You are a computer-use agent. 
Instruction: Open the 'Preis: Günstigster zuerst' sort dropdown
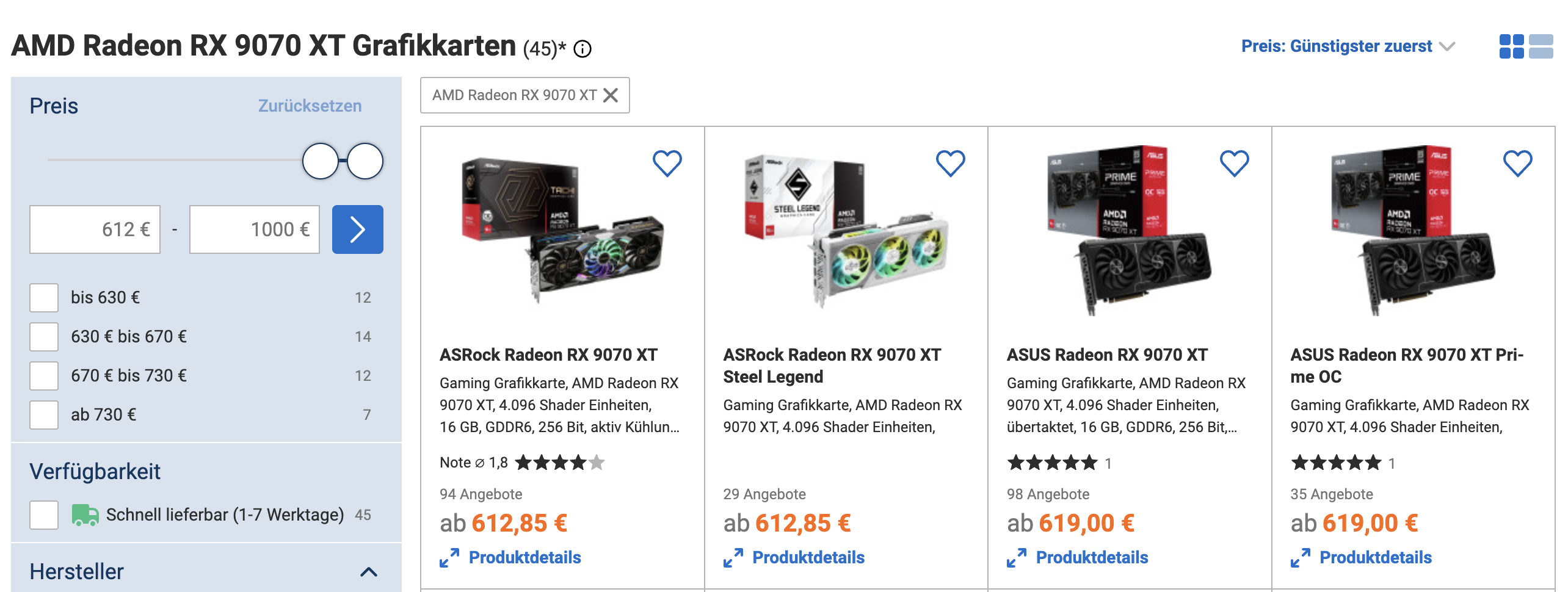1348,46
